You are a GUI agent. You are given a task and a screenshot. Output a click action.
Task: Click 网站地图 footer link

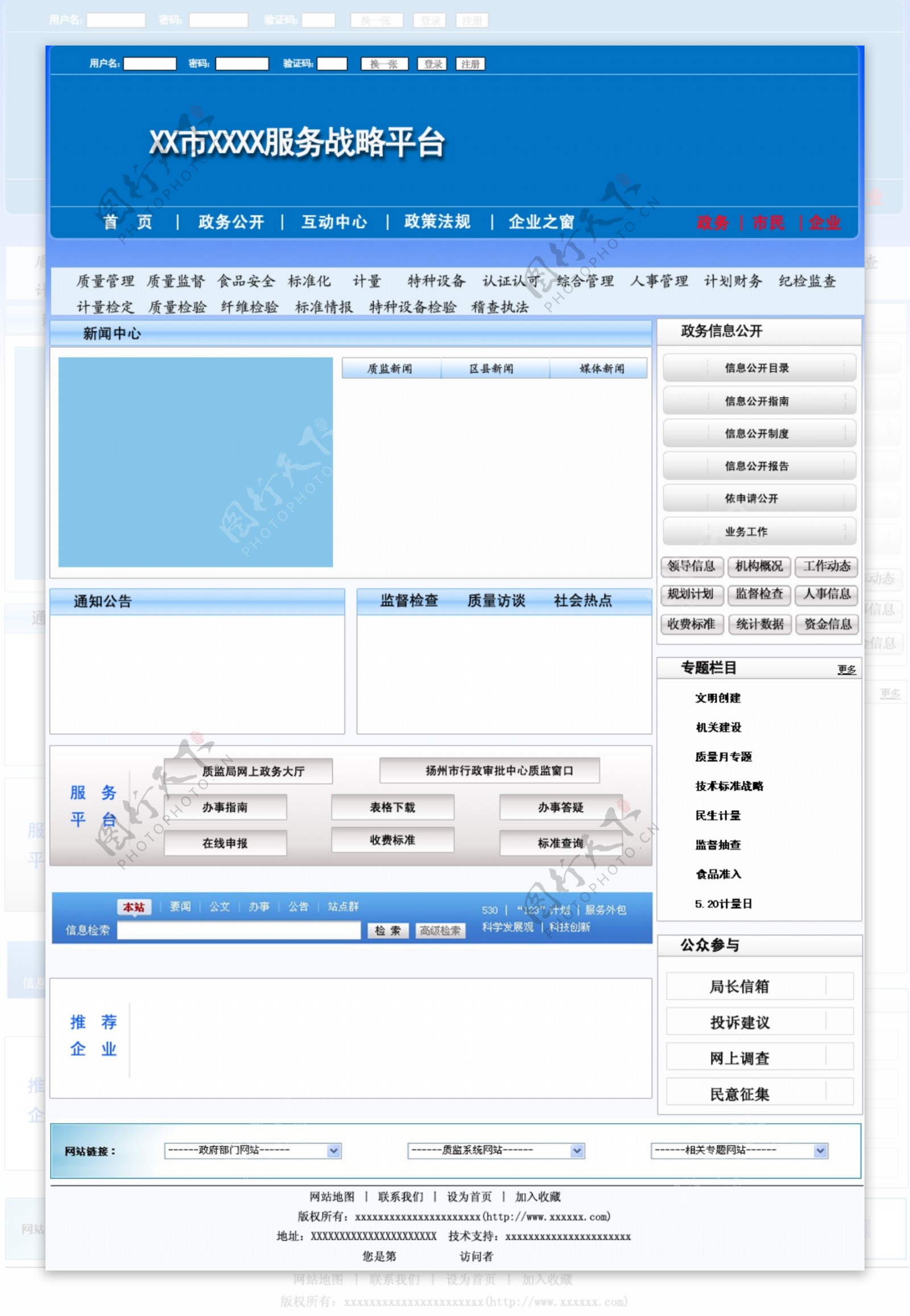click(x=332, y=1196)
